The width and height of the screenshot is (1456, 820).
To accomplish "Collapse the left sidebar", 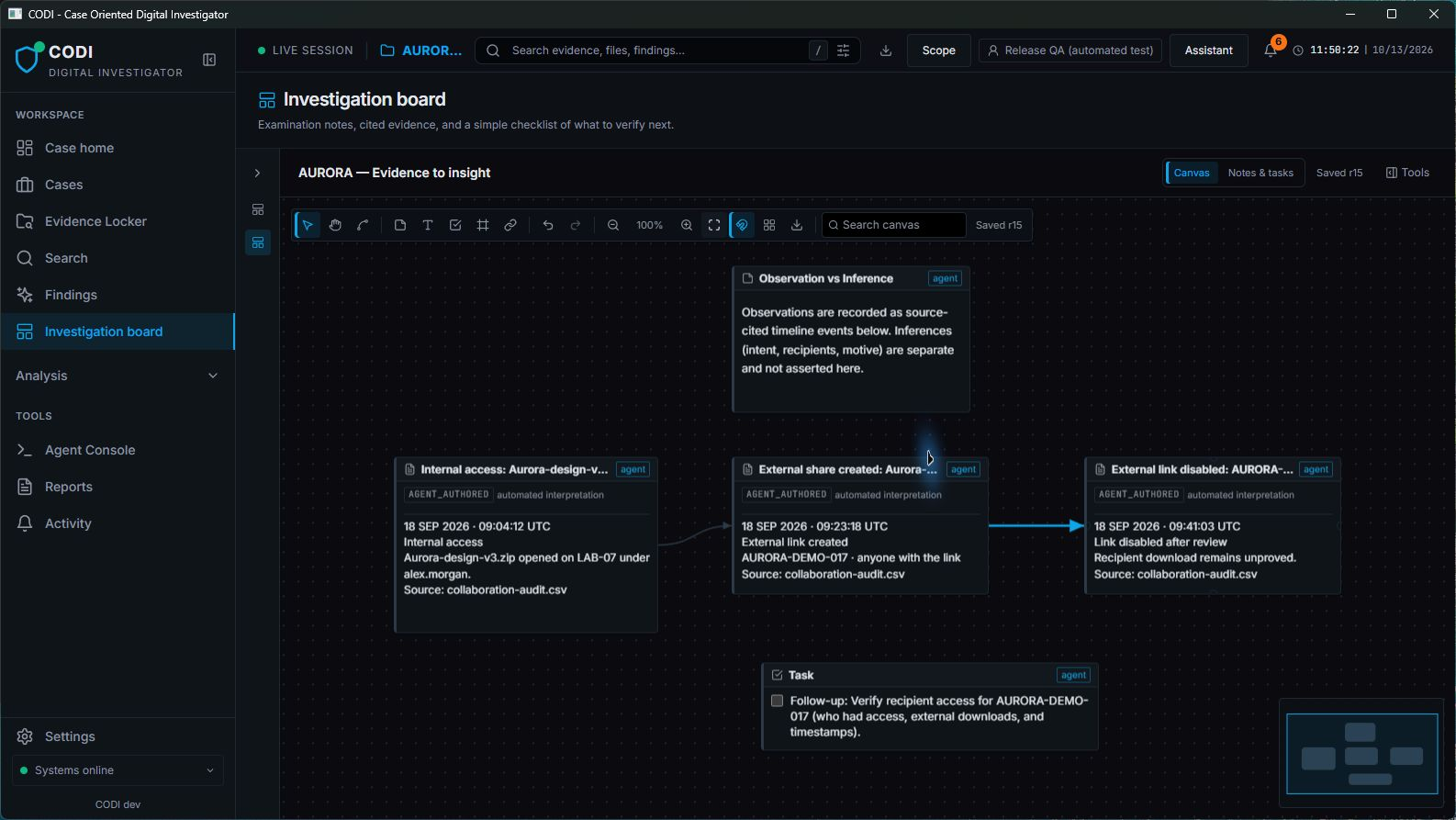I will (x=209, y=60).
